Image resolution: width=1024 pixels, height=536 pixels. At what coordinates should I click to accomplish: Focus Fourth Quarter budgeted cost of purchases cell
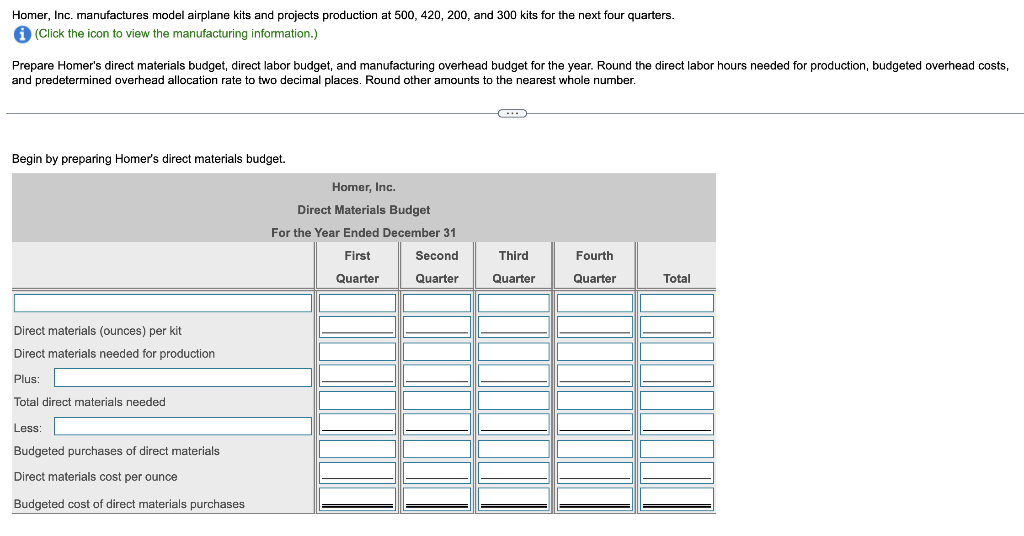(595, 499)
